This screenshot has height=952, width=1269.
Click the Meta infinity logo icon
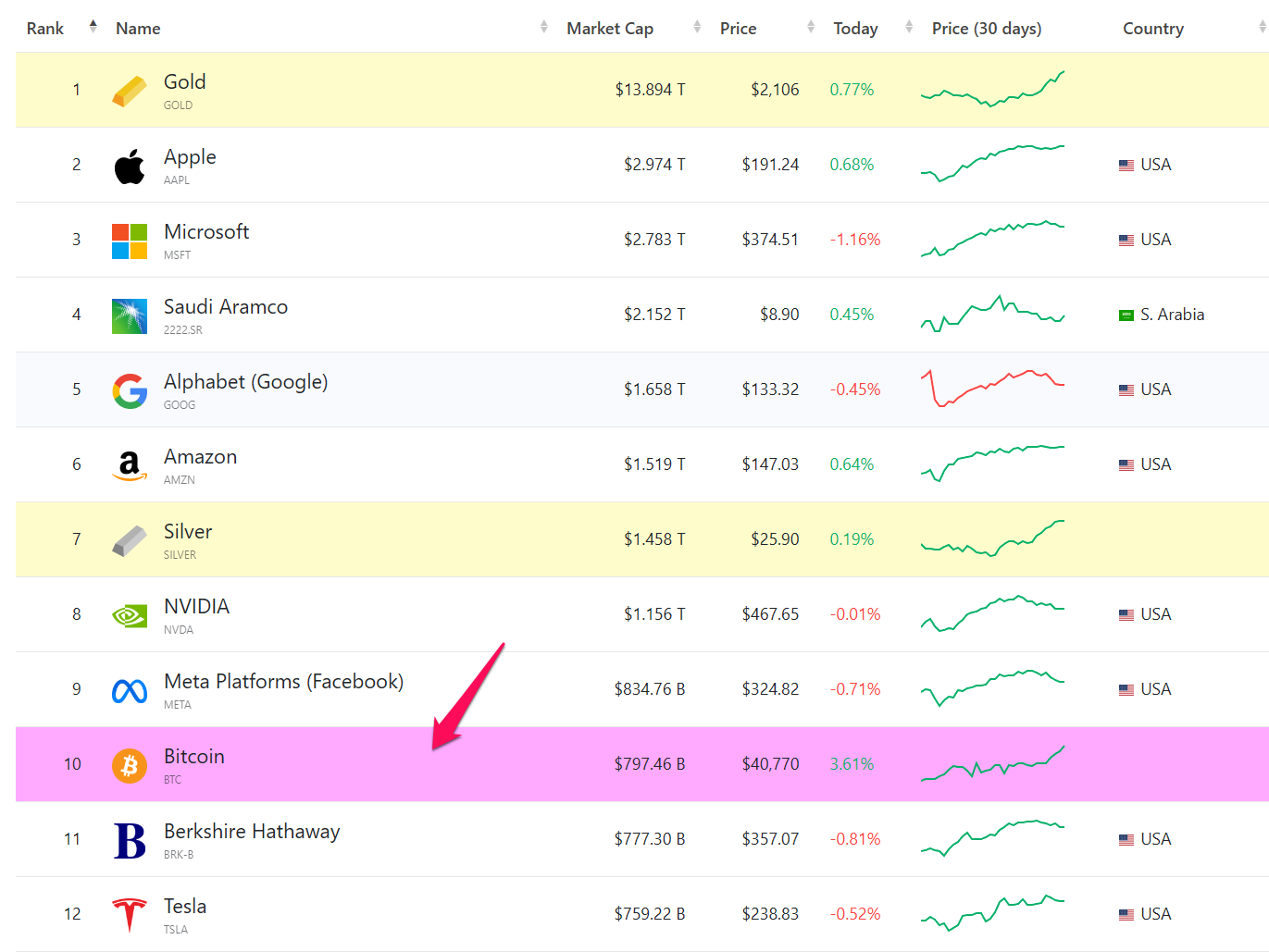point(130,690)
